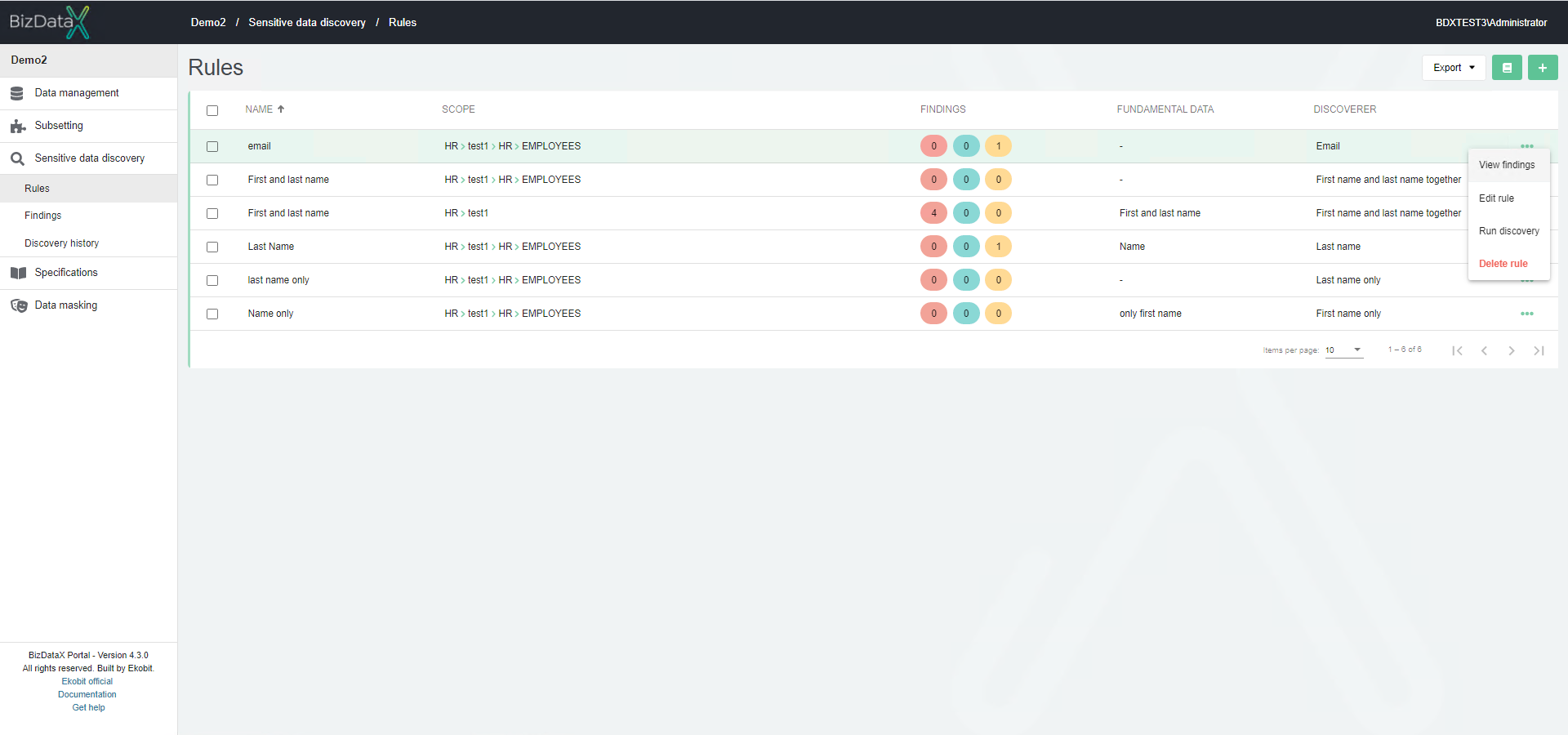
Task: Select Delete rule from the context menu
Action: [1508, 264]
